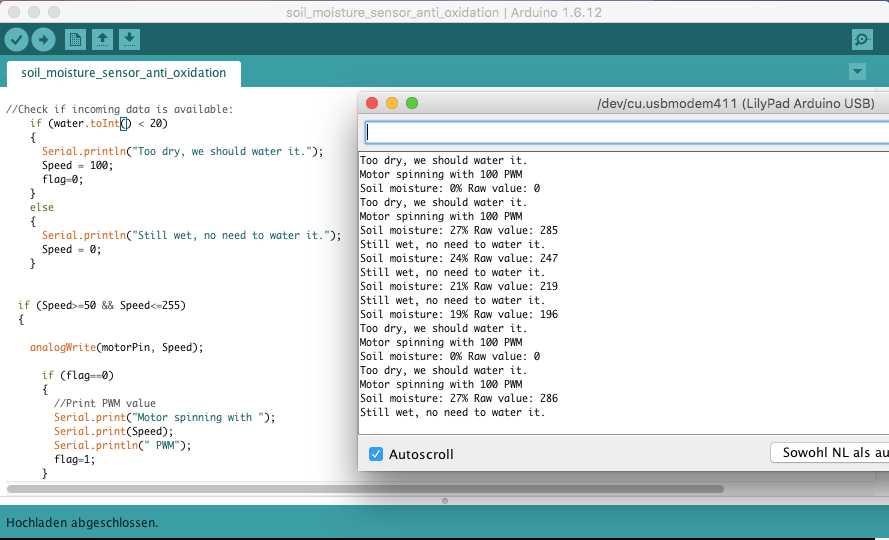The width and height of the screenshot is (889, 540).
Task: Click the code line 'Serial.print(Speed);'
Action: point(113,431)
